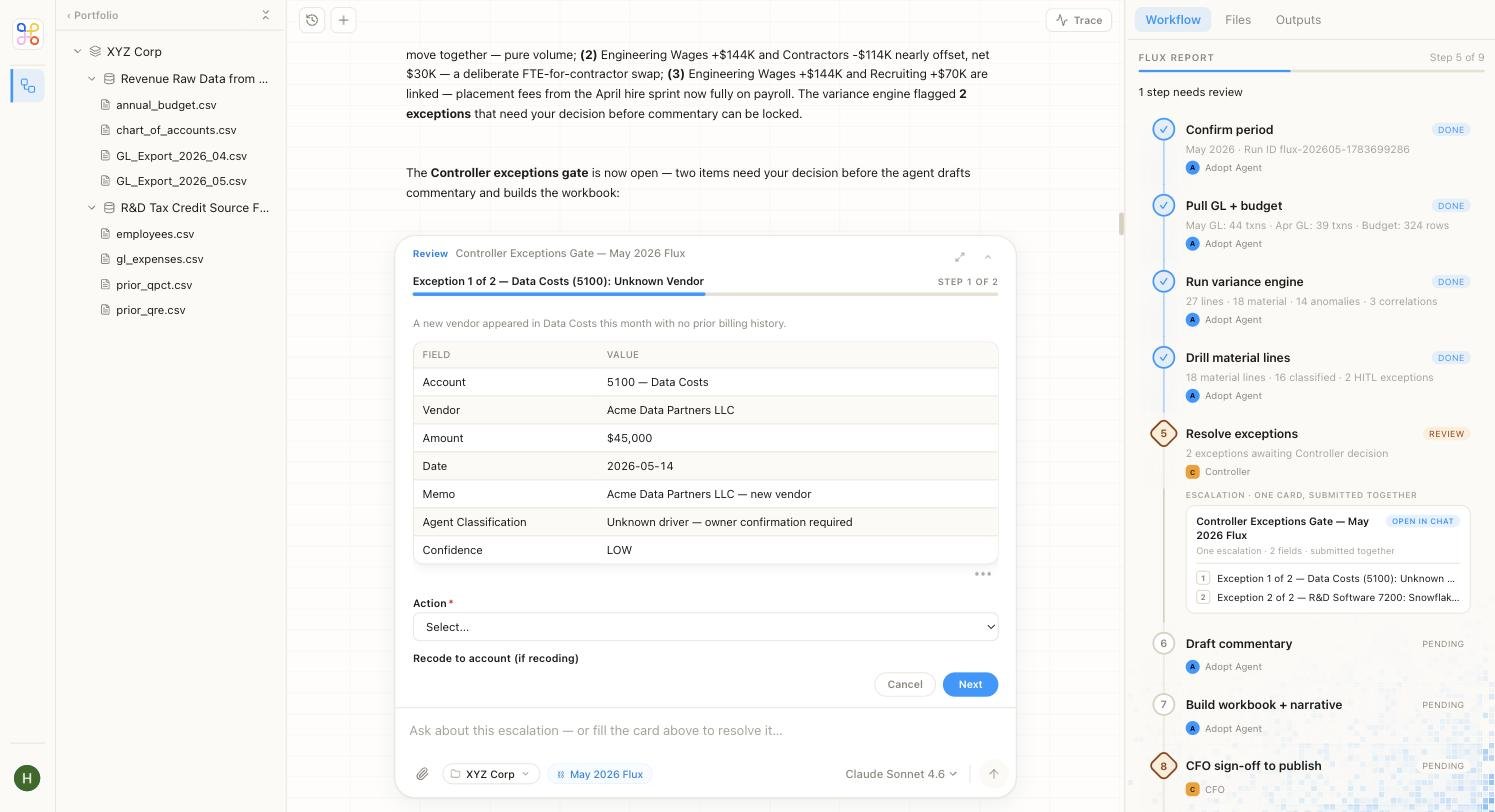Click Next on review card
Screen dimensions: 1495x812
(970, 684)
